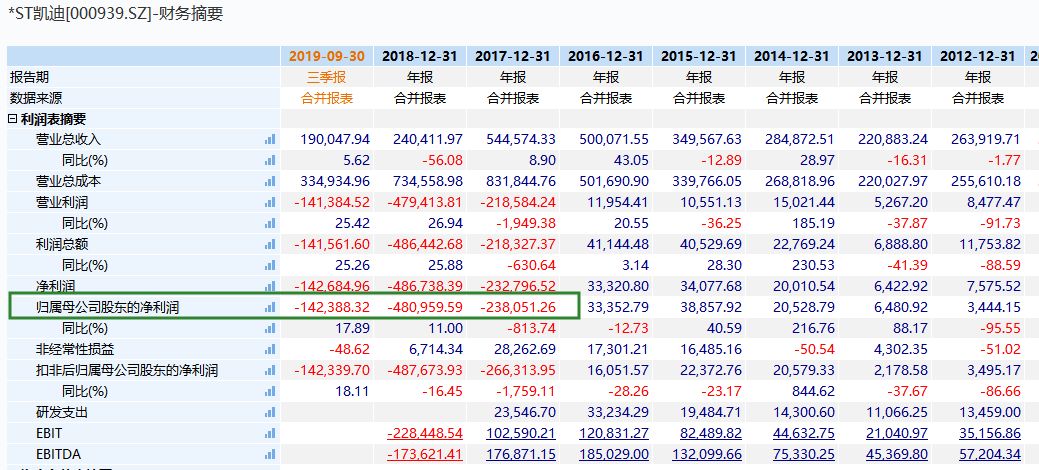Select revenue cell 263,919.71 for 2012
The height and width of the screenshot is (470, 1039).
(x=986, y=139)
